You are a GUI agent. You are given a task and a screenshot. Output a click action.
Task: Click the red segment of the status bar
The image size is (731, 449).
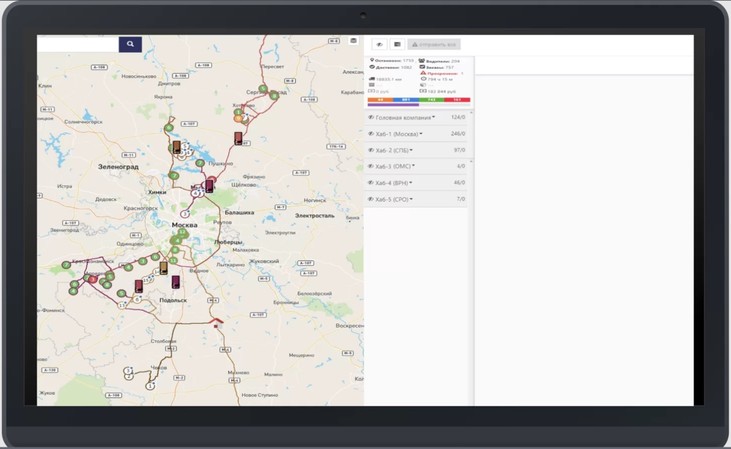[457, 100]
